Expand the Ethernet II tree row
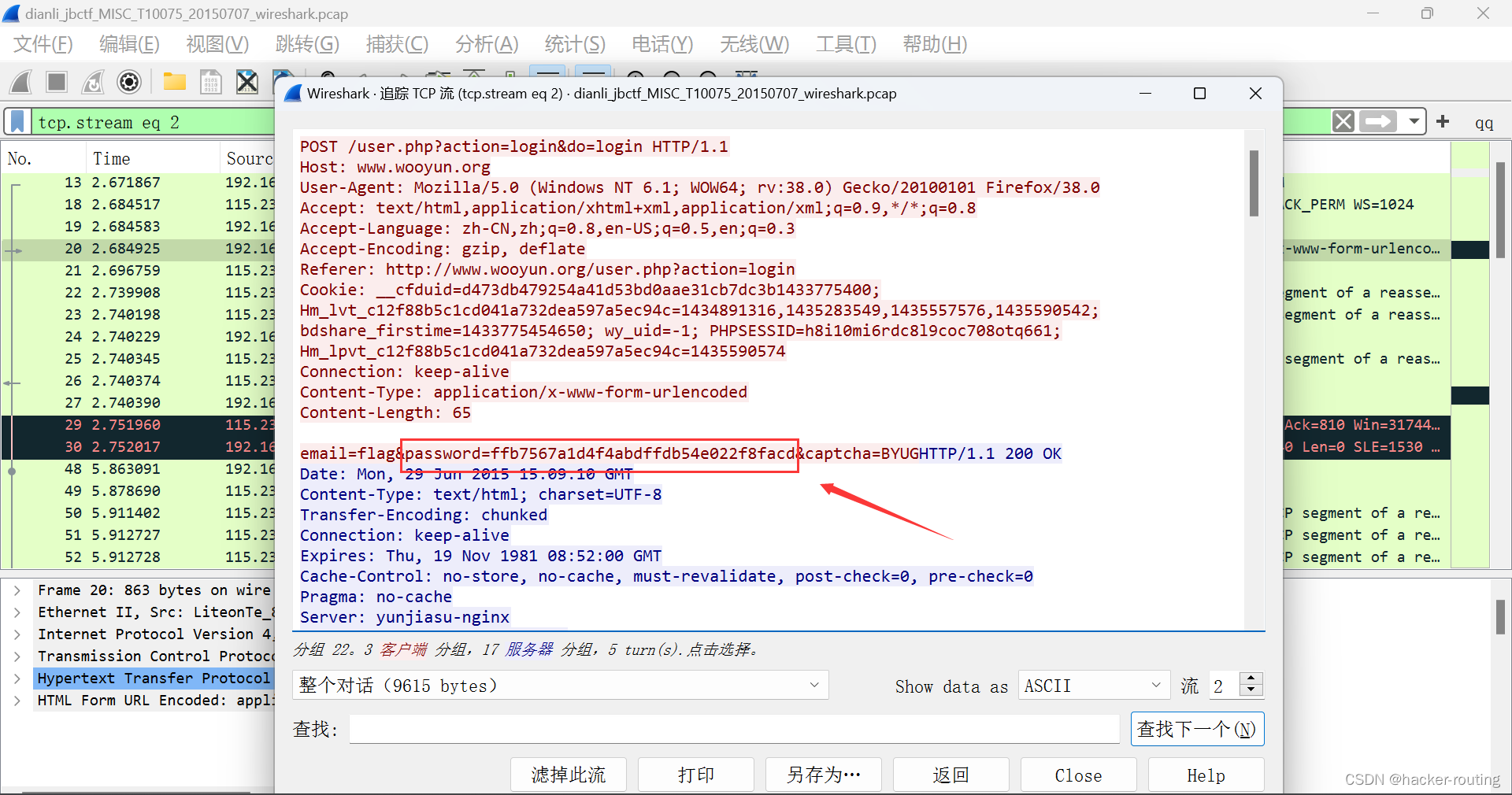 [17, 612]
